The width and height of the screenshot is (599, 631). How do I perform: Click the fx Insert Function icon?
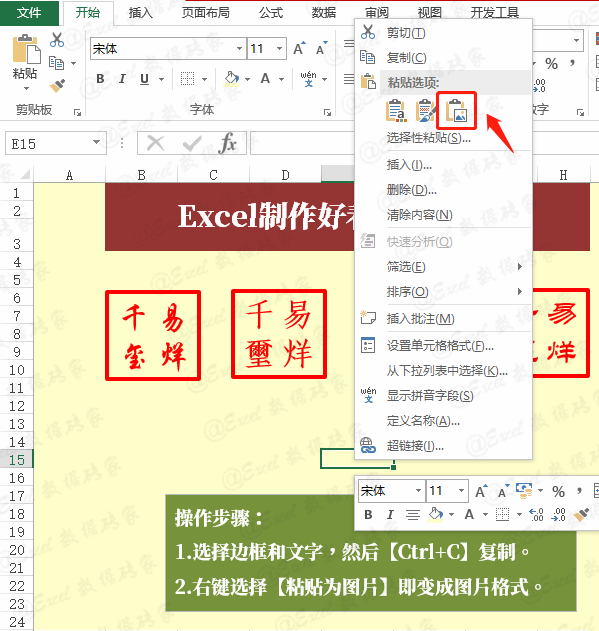pyautogui.click(x=227, y=143)
